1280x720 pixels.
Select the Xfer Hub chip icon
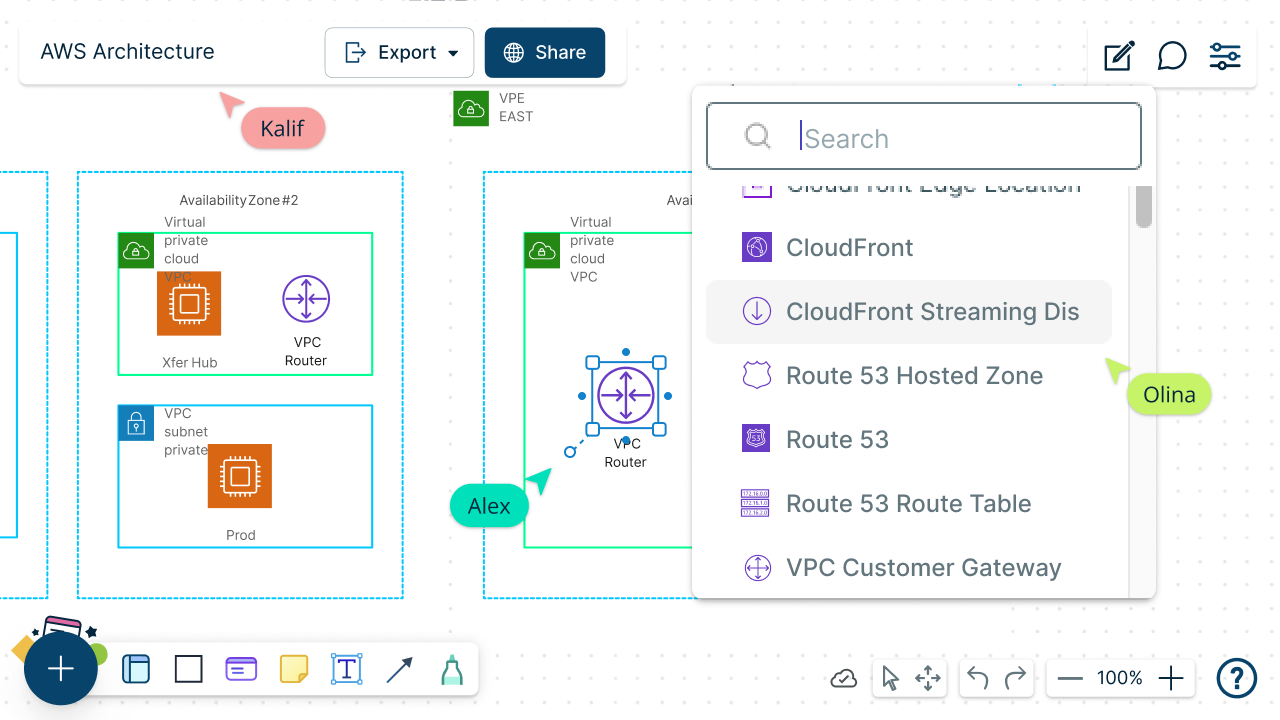click(x=189, y=303)
